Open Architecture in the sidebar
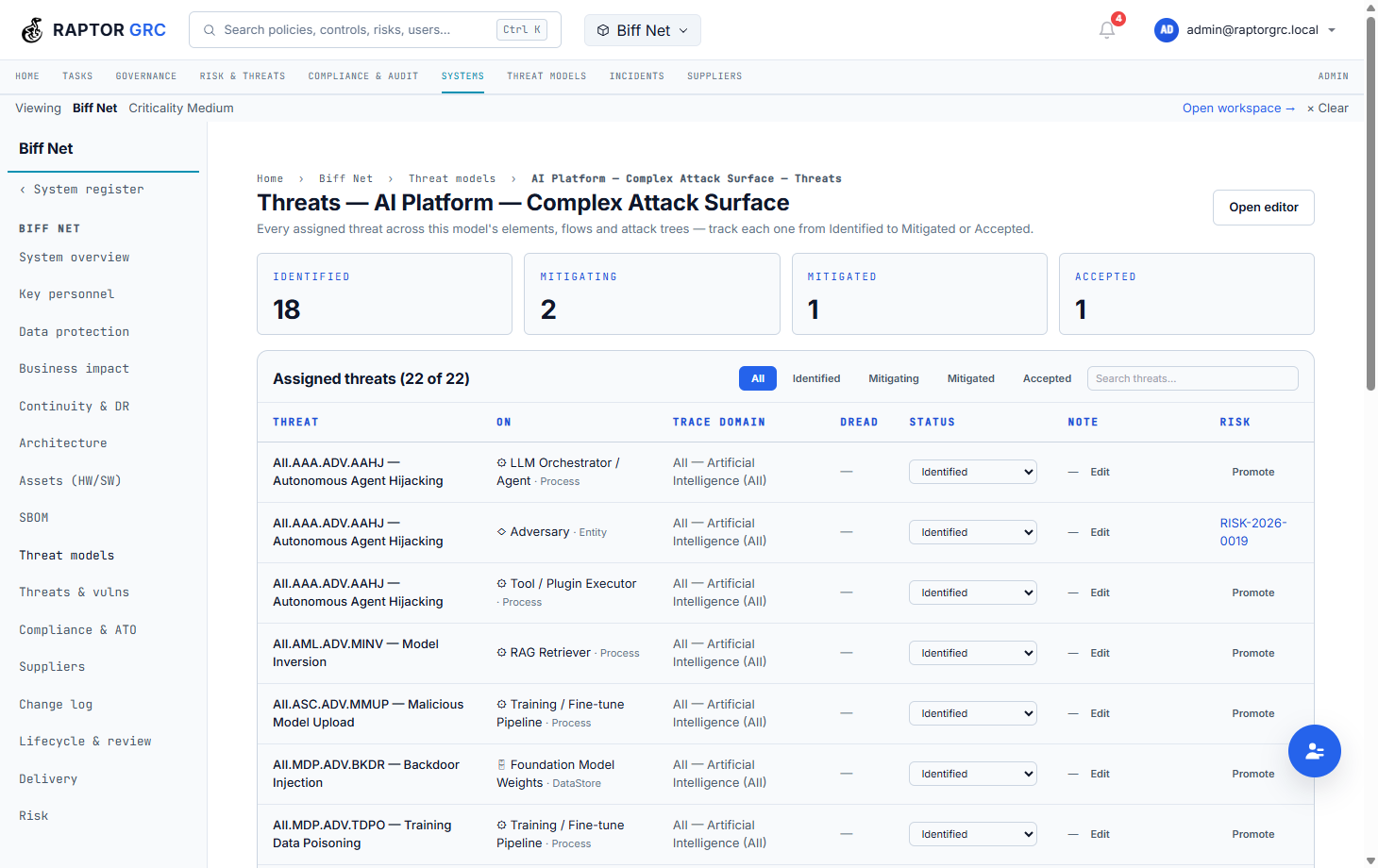Image resolution: width=1378 pixels, height=868 pixels. 63,443
